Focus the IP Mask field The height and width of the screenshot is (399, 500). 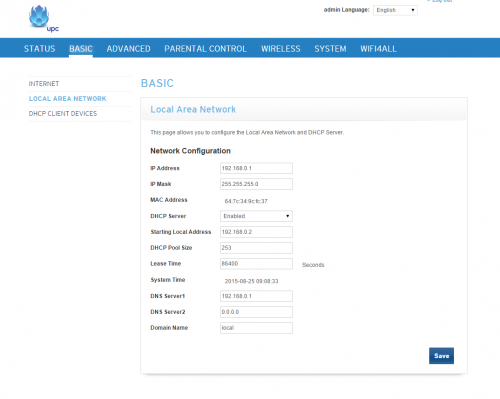coord(256,184)
